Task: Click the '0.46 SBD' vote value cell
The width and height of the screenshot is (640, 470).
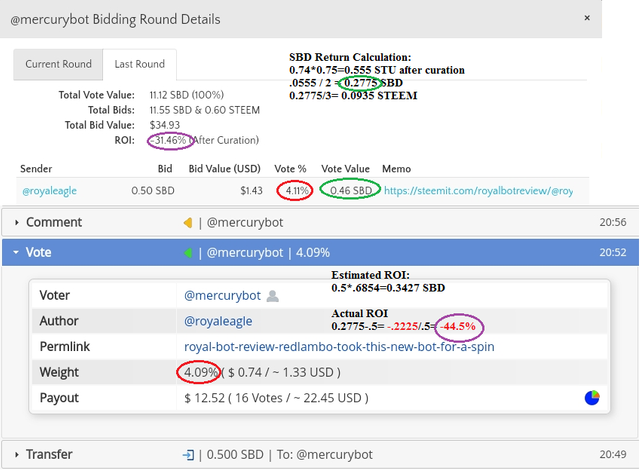Action: (x=351, y=191)
